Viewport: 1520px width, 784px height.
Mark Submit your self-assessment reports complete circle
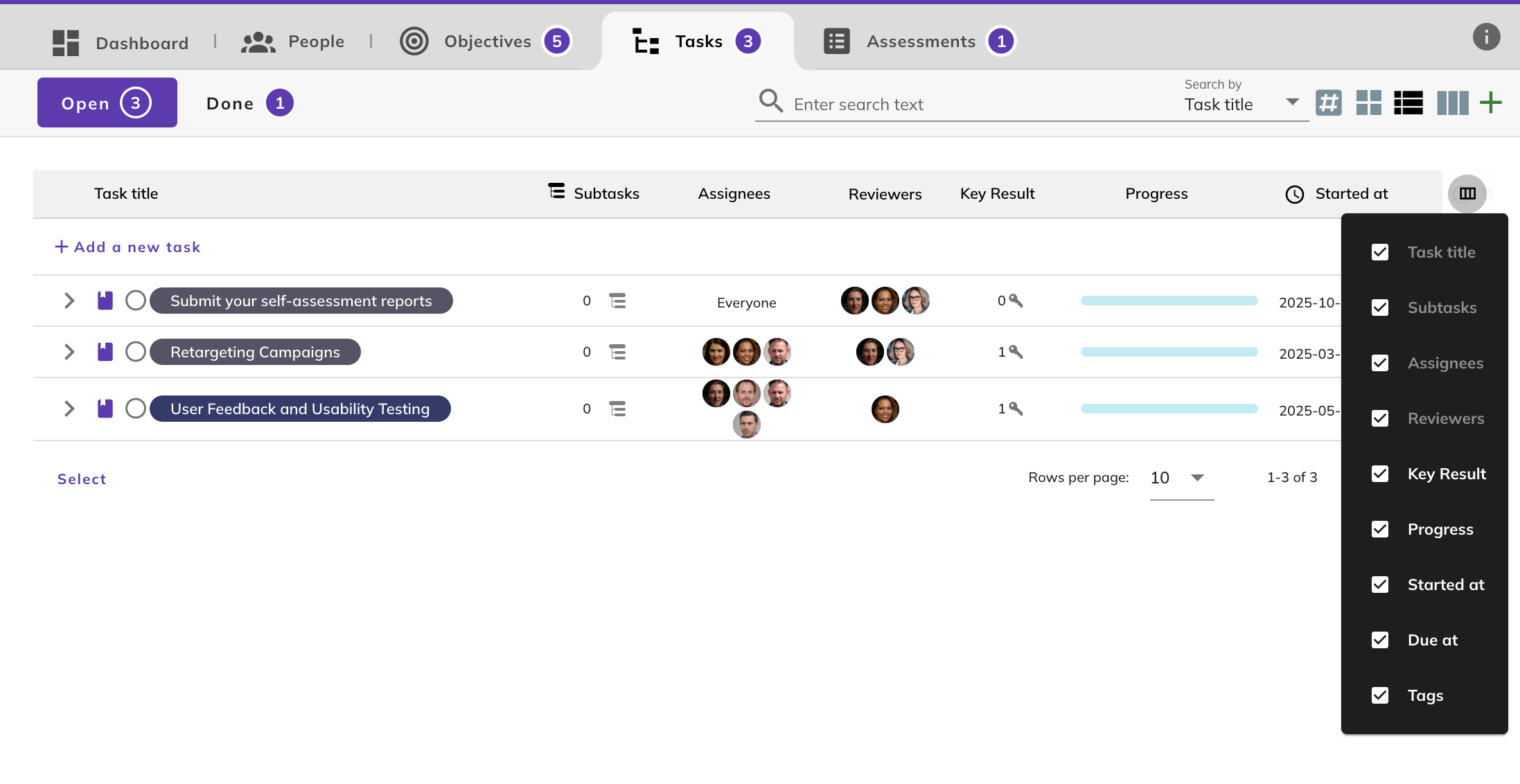click(136, 301)
